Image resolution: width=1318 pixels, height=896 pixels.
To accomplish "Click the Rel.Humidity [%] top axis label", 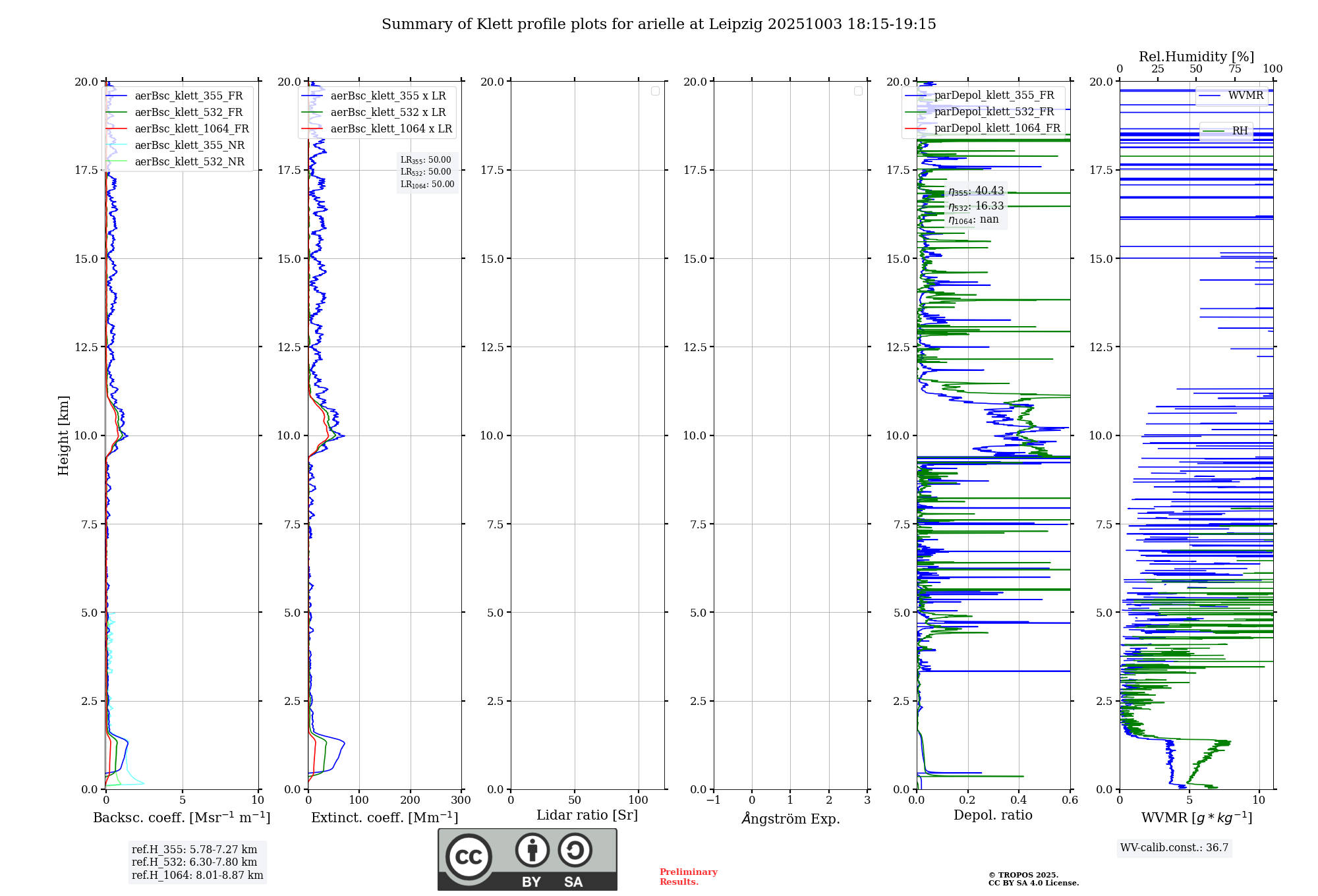I will (x=1196, y=57).
